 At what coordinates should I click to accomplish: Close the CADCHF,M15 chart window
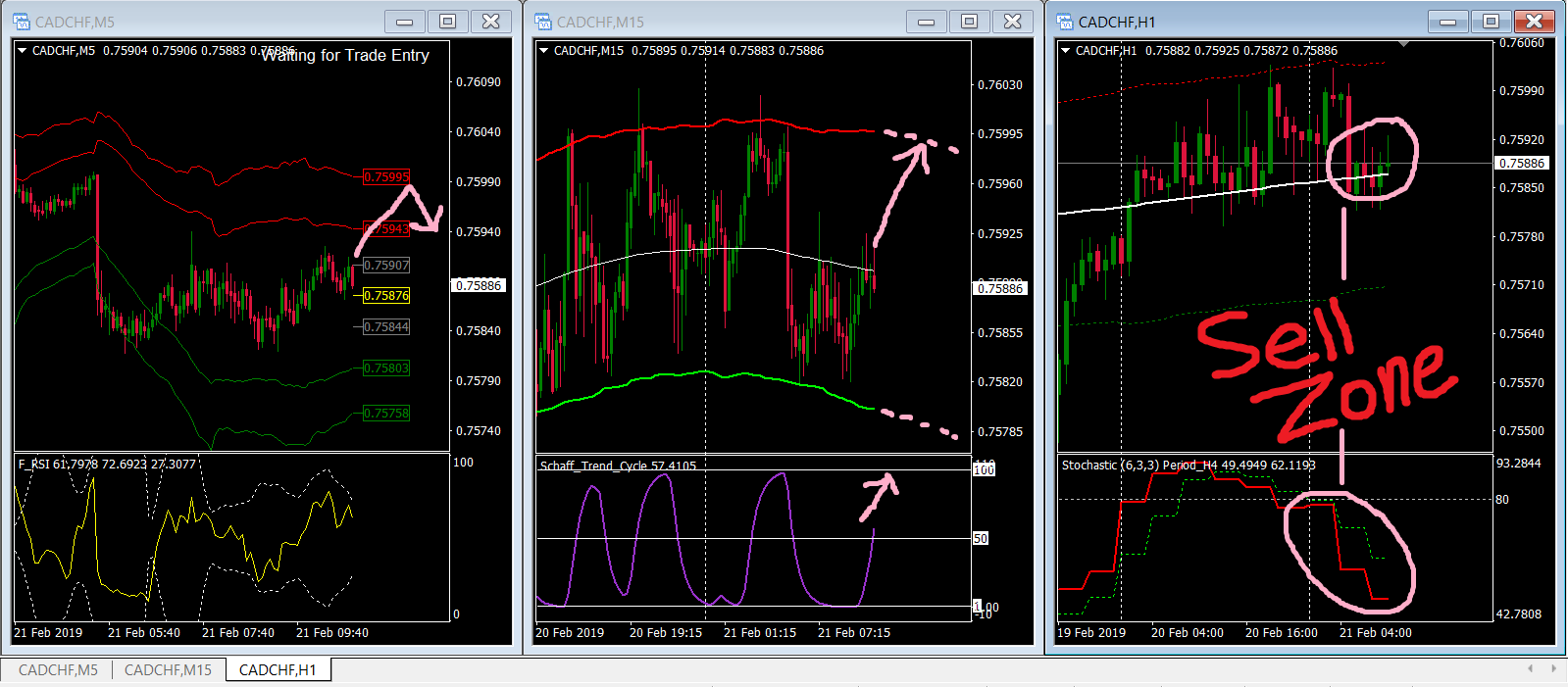(x=1013, y=22)
